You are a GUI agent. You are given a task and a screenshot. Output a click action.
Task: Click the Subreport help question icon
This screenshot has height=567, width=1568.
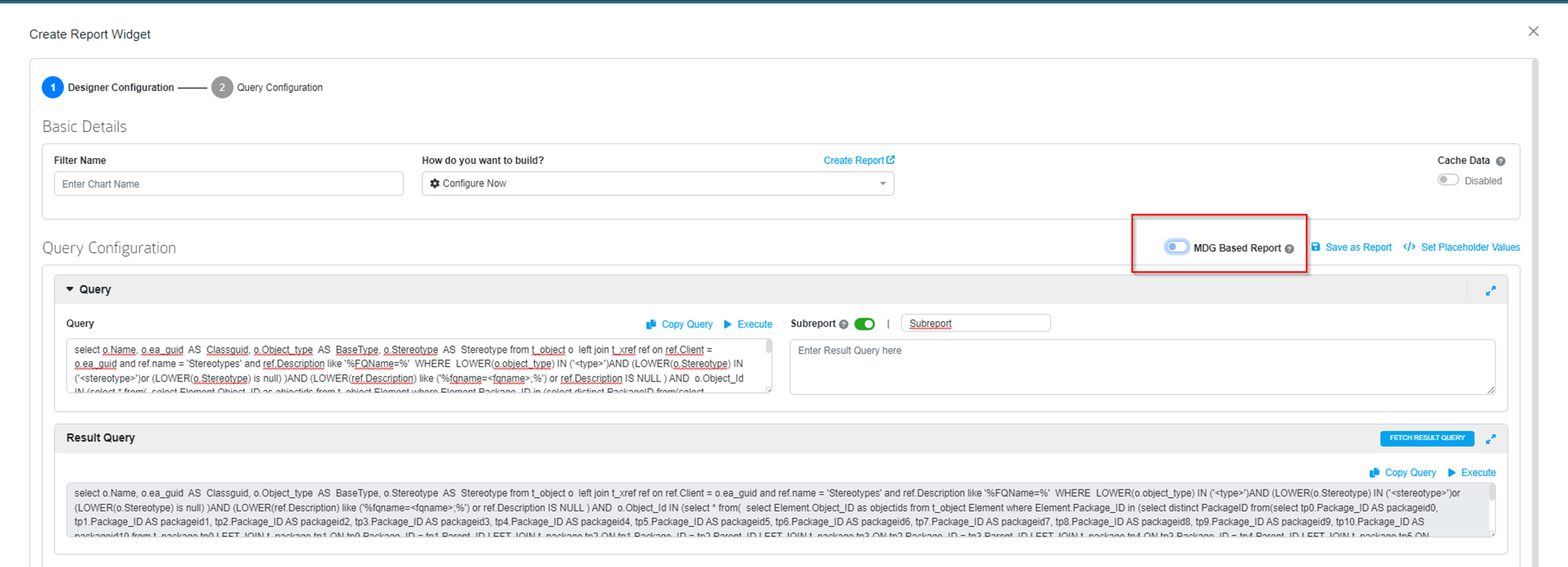pyautogui.click(x=843, y=325)
